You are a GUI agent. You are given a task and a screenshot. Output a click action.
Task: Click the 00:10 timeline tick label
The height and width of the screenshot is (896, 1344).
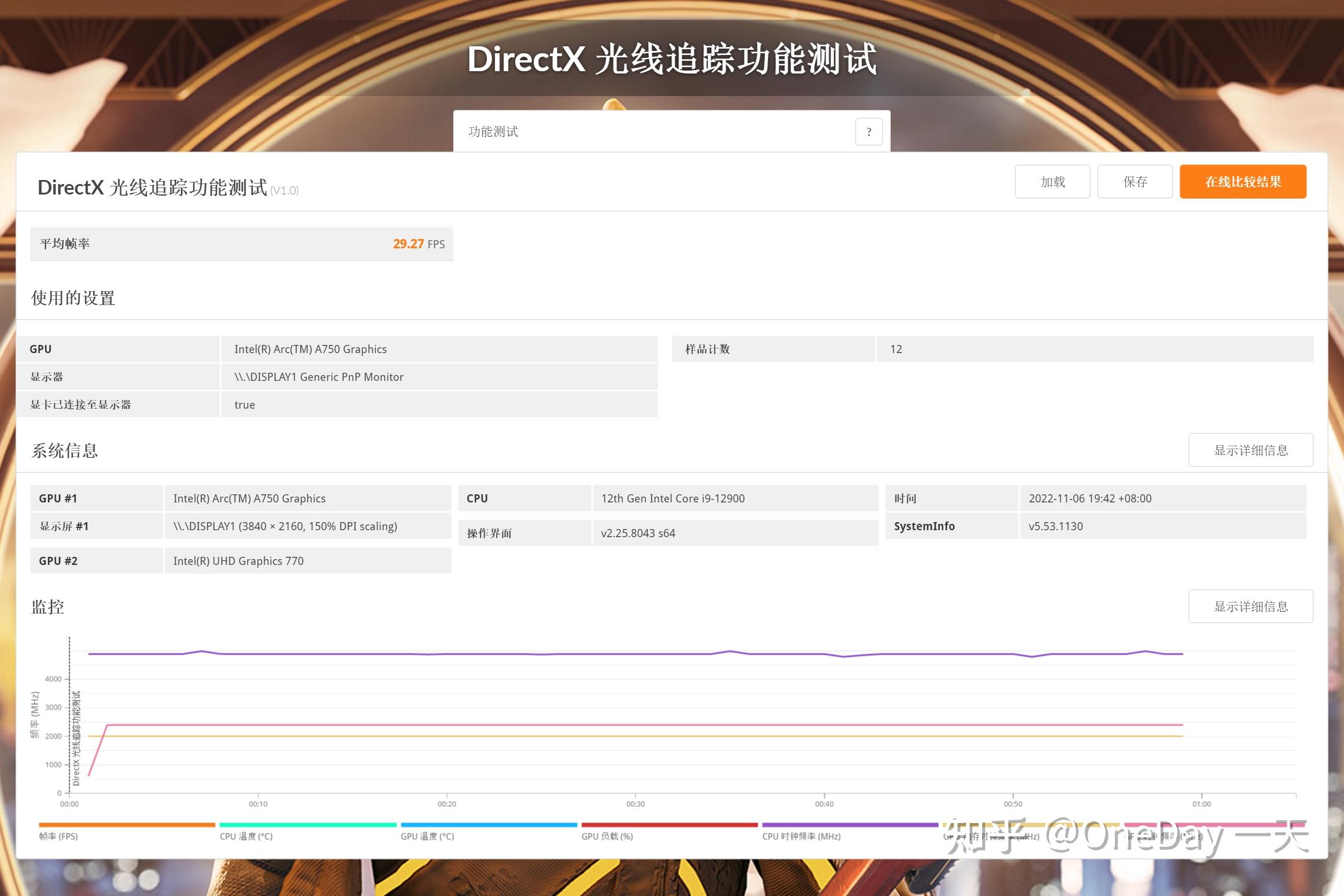(x=258, y=804)
